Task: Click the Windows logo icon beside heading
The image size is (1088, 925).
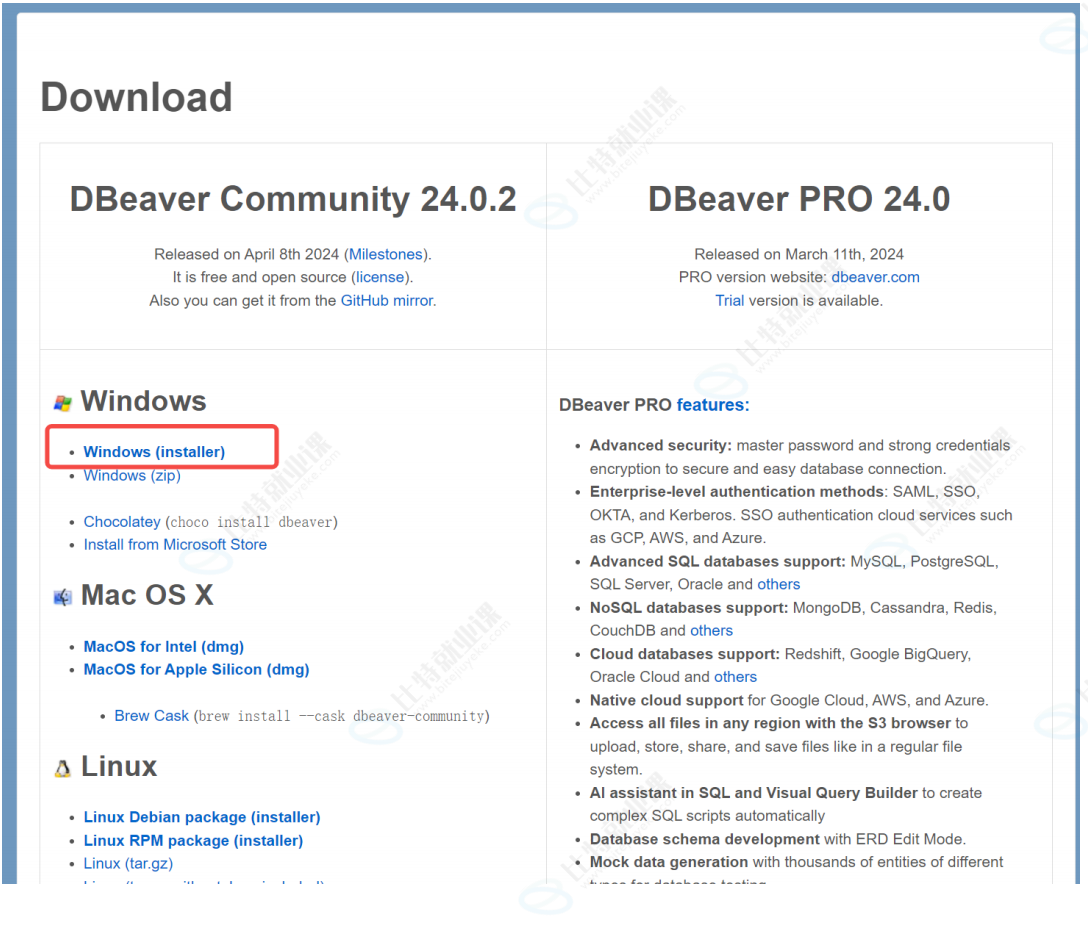Action: [62, 402]
